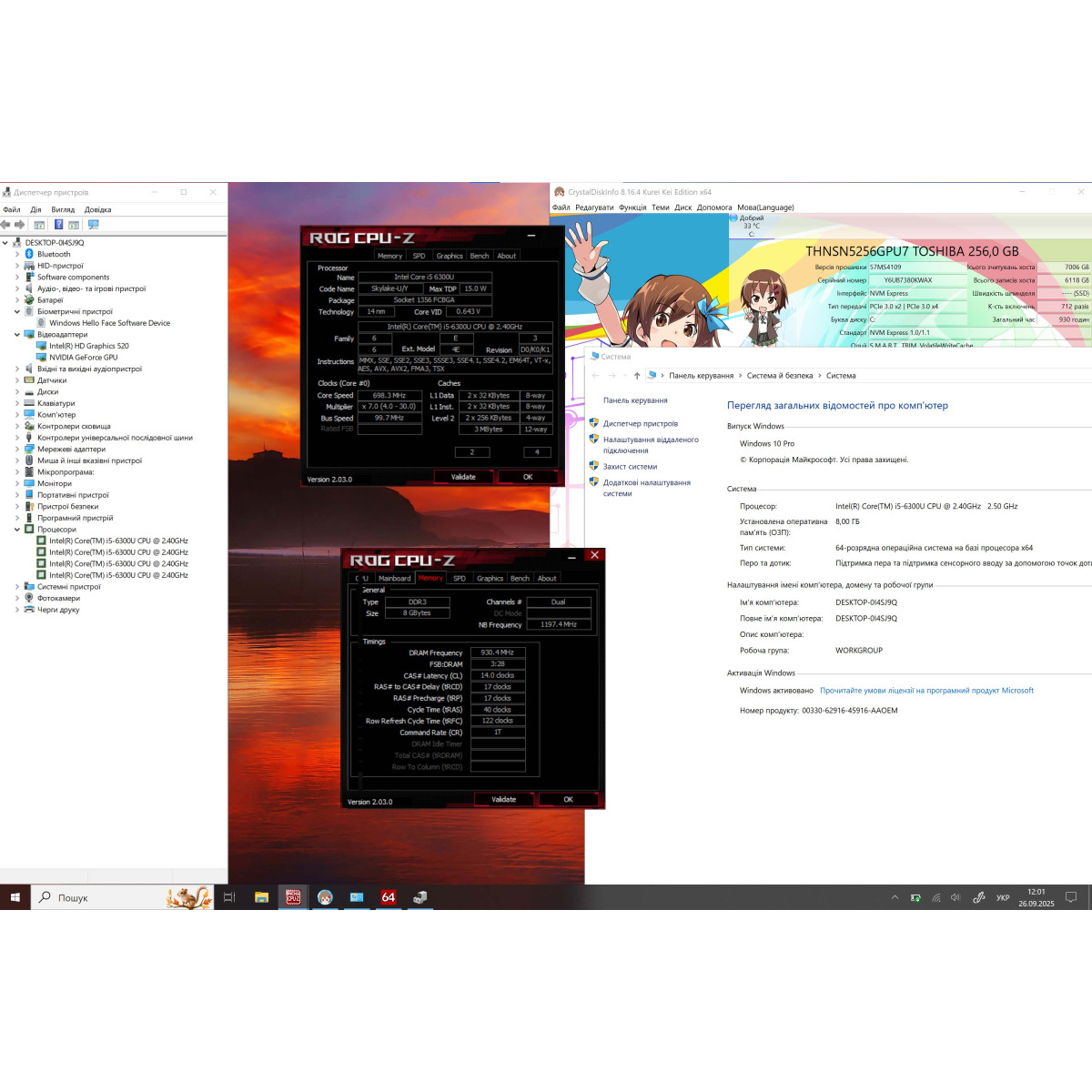Switch to ROG CPU-Z taskbar icon
Image resolution: width=1092 pixels, height=1092 pixels.
(x=293, y=897)
